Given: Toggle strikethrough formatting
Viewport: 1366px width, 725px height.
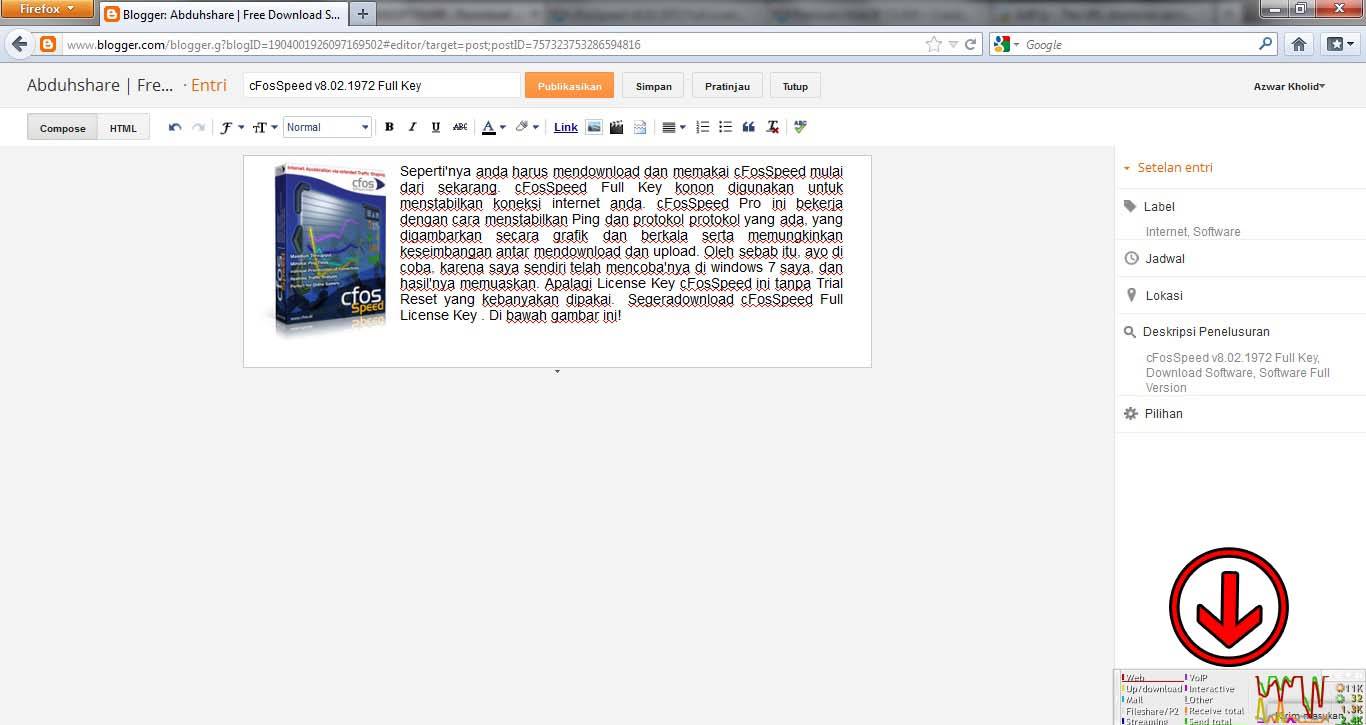Looking at the screenshot, I should click(x=460, y=127).
